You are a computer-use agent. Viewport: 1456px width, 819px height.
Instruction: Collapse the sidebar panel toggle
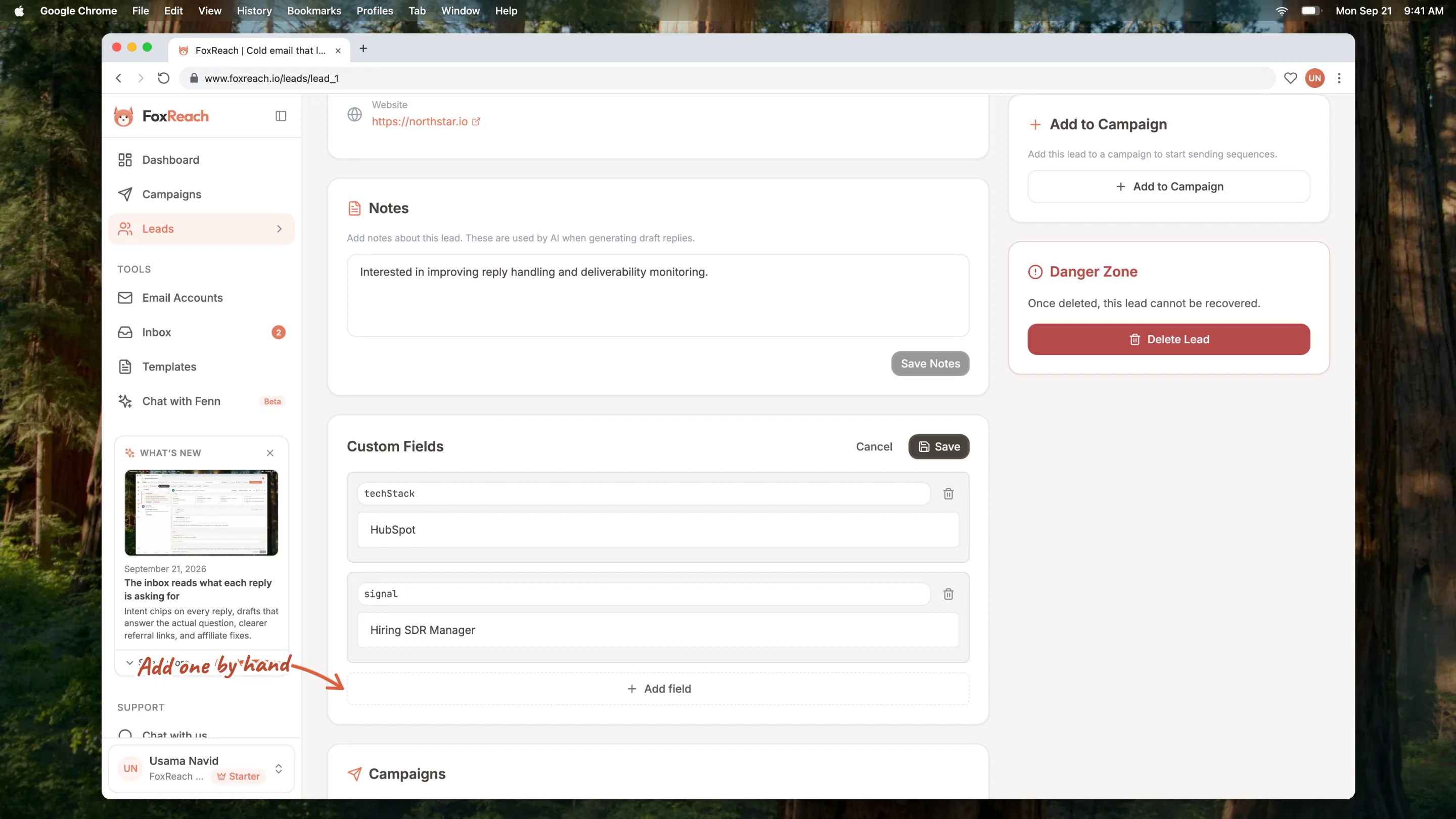coord(281,116)
